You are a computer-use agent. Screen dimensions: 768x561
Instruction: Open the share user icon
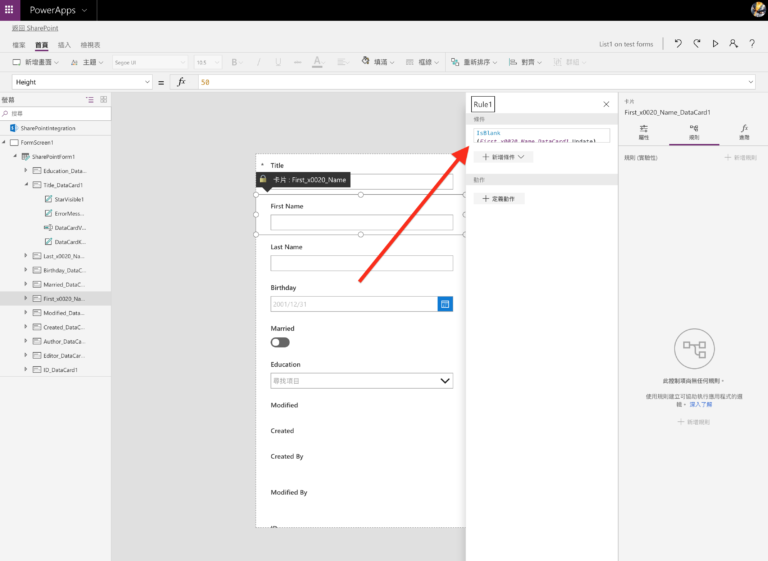(733, 44)
